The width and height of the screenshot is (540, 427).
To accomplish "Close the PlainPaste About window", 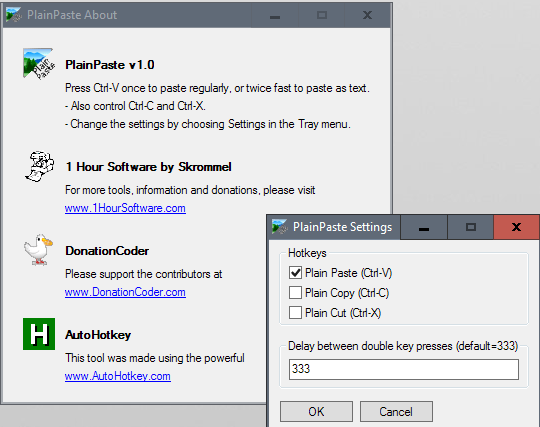I will 367,15.
